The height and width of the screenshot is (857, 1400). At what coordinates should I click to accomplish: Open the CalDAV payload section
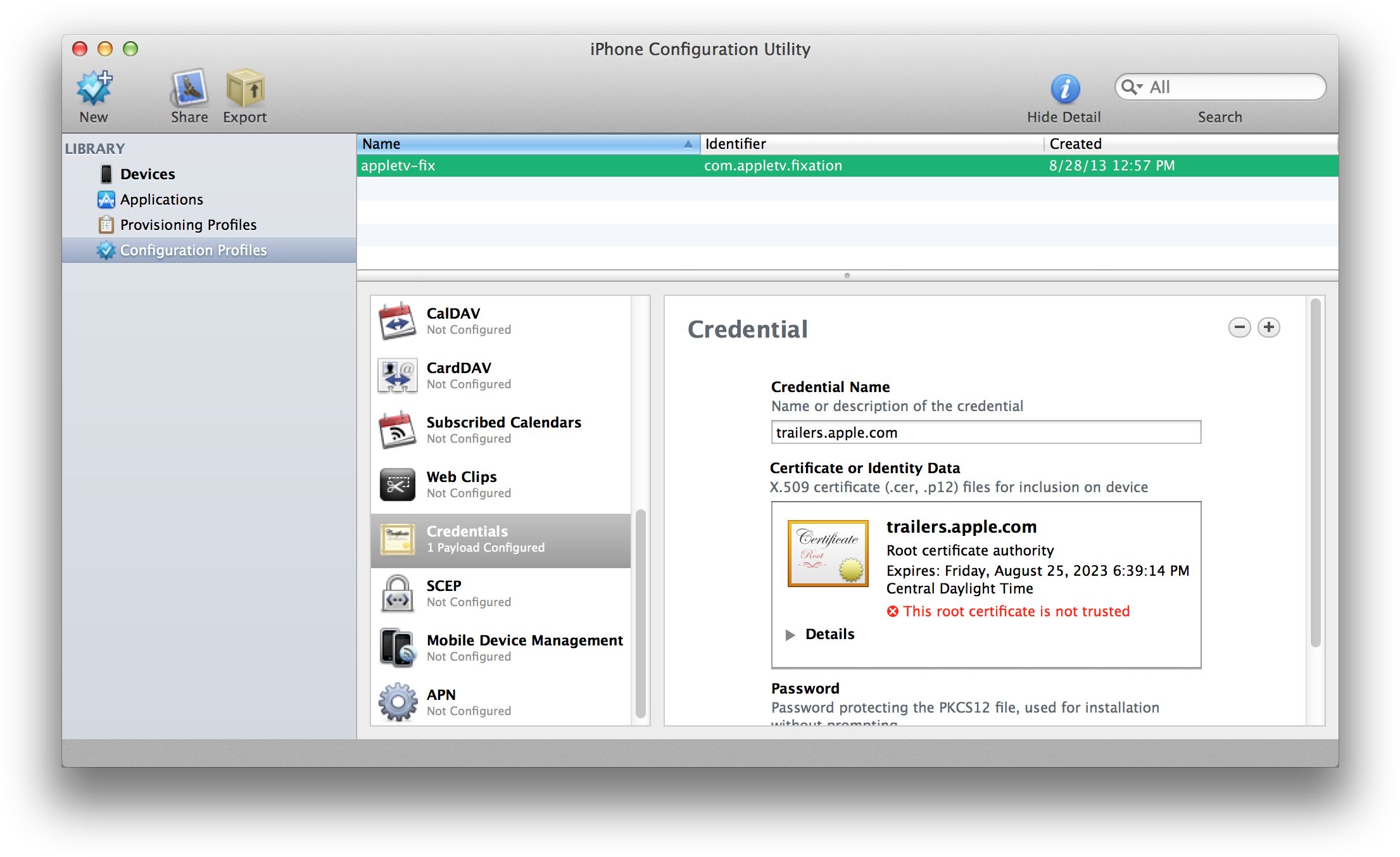pos(501,321)
